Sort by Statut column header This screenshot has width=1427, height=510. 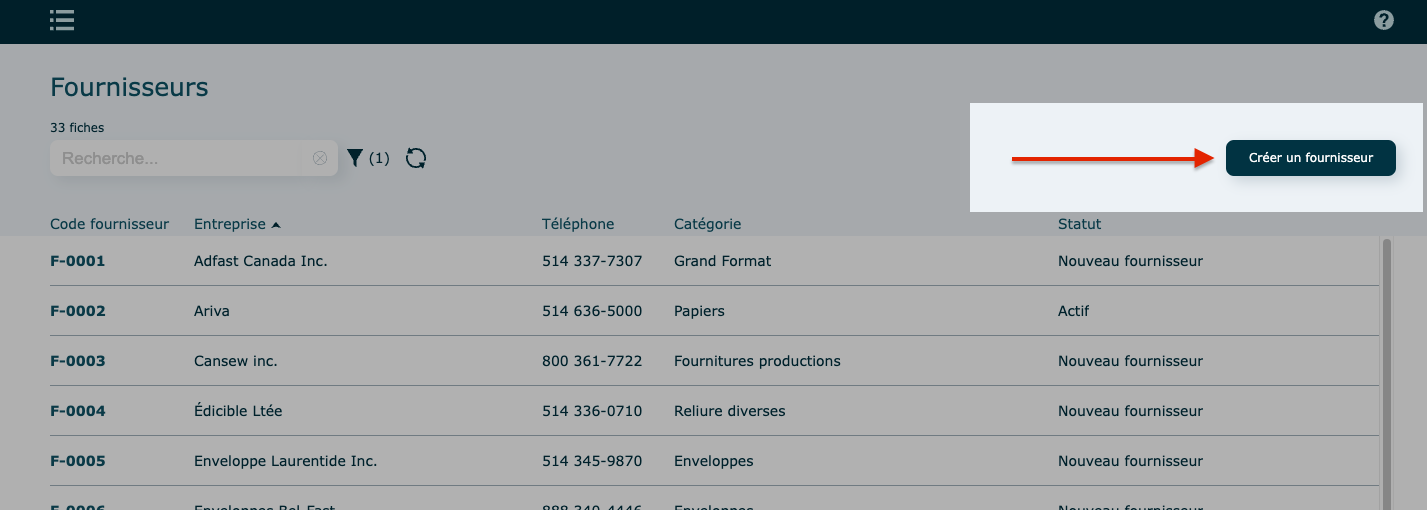(1079, 224)
